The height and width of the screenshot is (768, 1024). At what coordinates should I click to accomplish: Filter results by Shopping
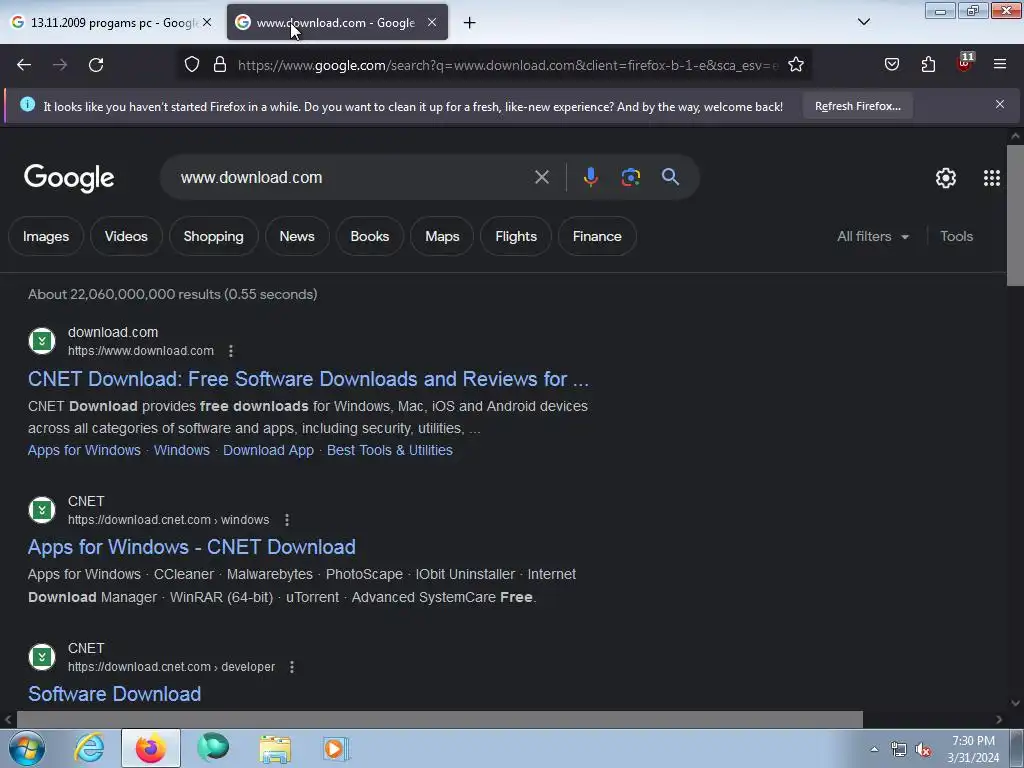click(x=214, y=236)
